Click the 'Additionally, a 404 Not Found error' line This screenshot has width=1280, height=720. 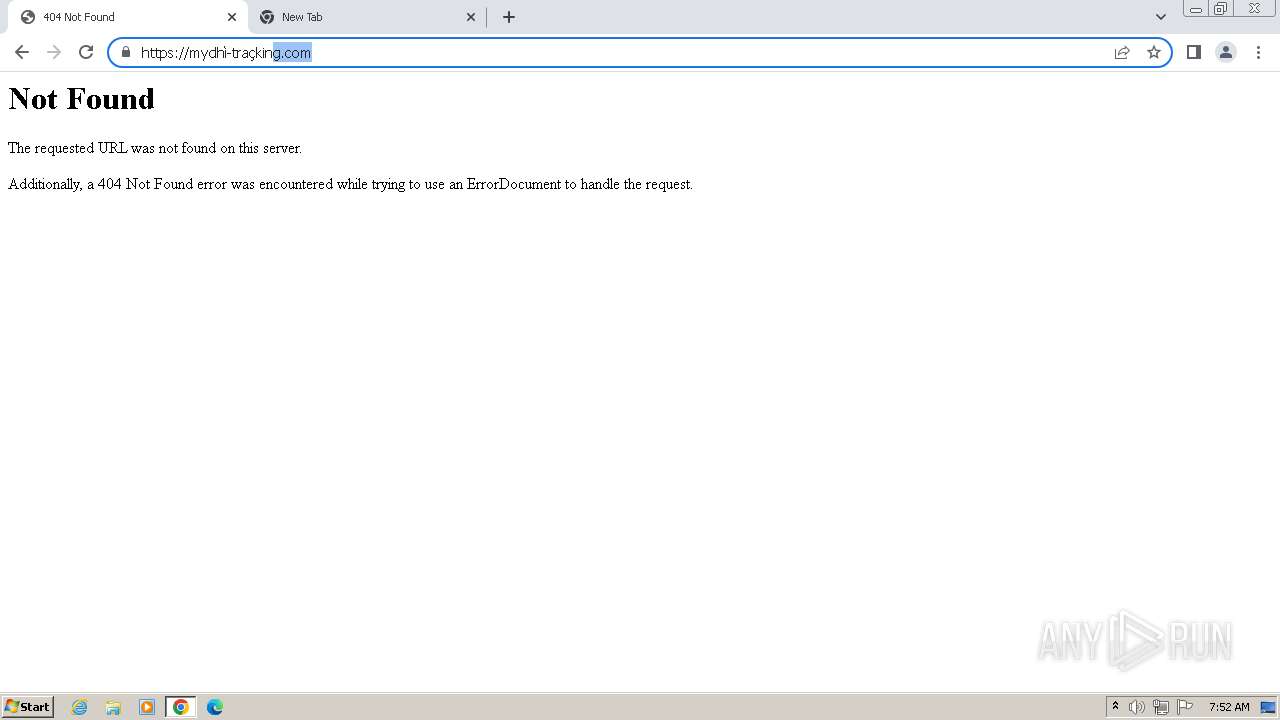click(350, 184)
